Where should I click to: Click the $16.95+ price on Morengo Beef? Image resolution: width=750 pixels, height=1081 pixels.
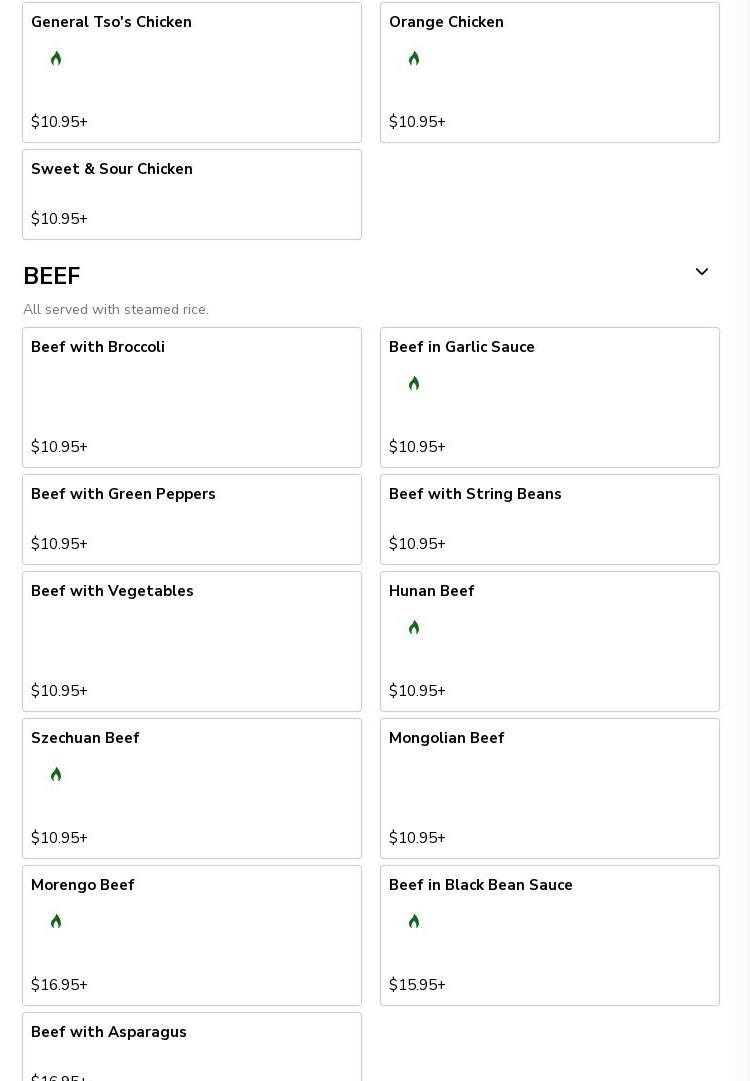59,985
